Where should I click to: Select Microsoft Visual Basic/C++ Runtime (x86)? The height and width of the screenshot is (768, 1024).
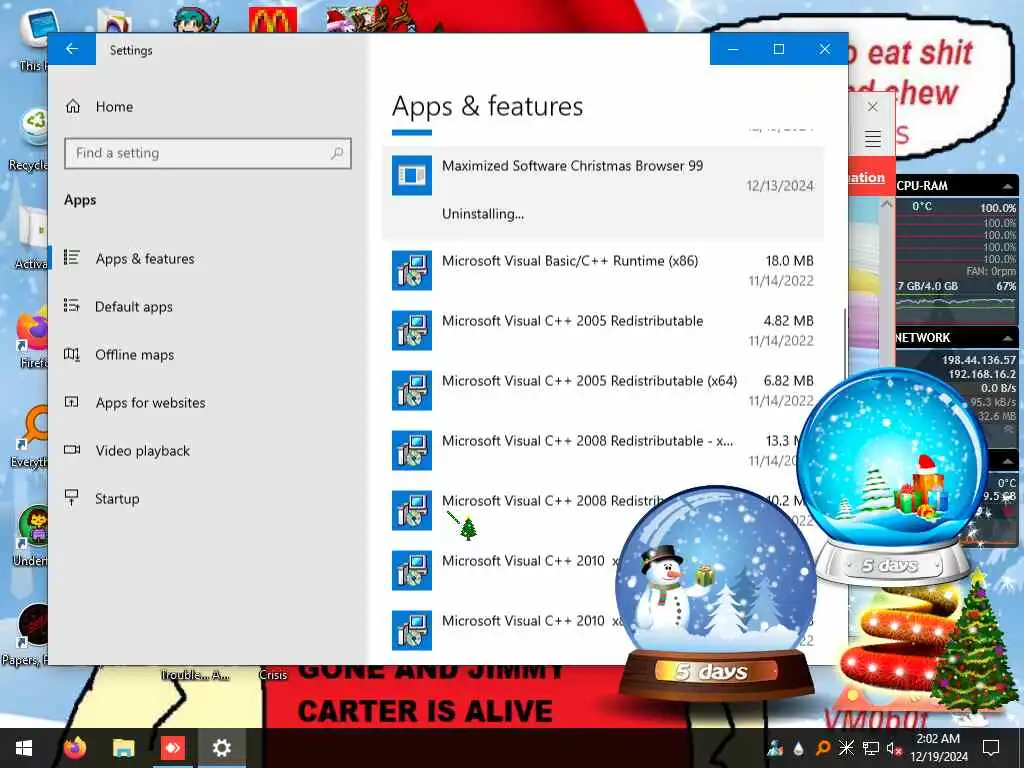[603, 270]
